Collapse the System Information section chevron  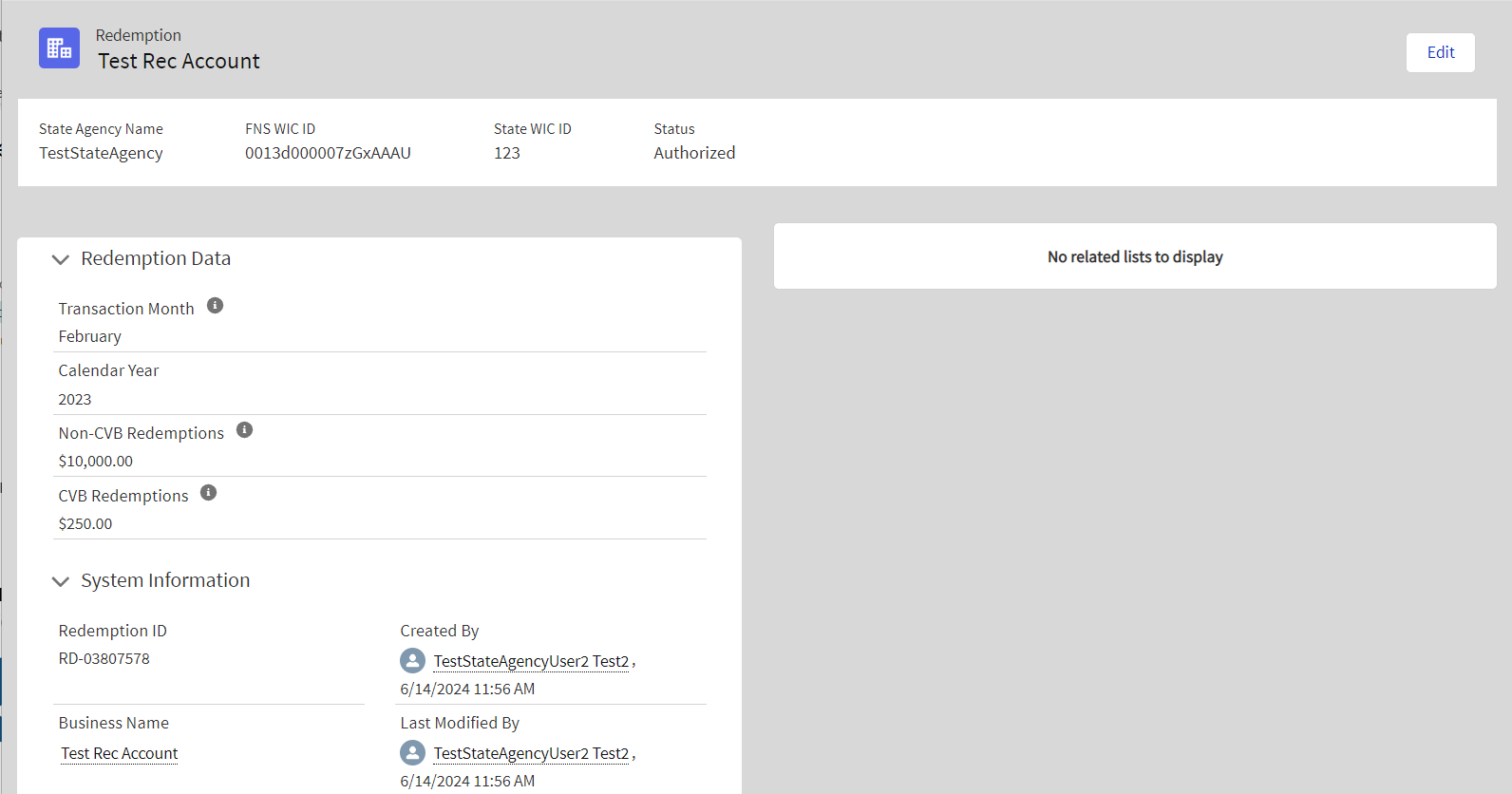click(61, 581)
